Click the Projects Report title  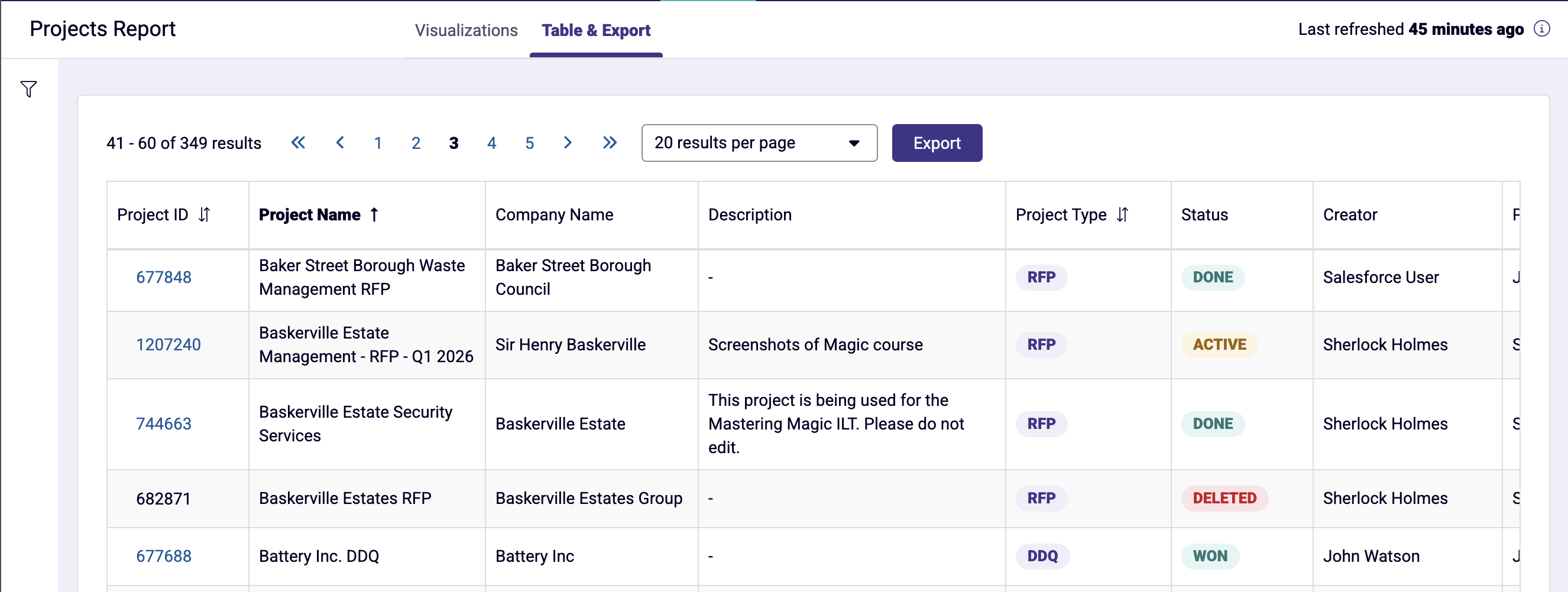pos(102,28)
